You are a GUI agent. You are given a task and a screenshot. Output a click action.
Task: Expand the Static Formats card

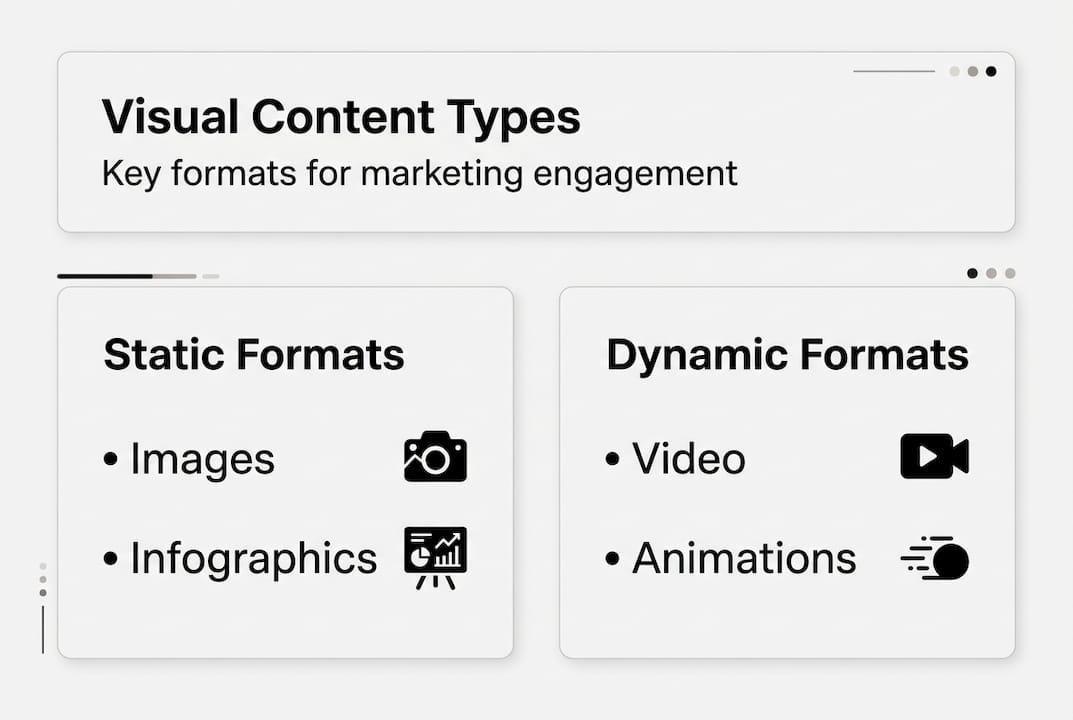click(x=285, y=472)
